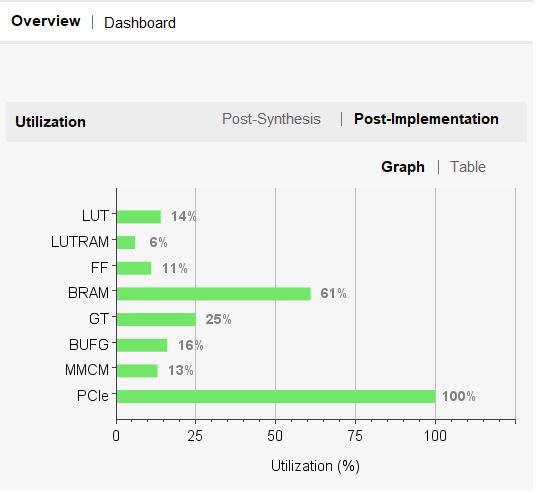Click the FF 11% bar

(x=134, y=268)
